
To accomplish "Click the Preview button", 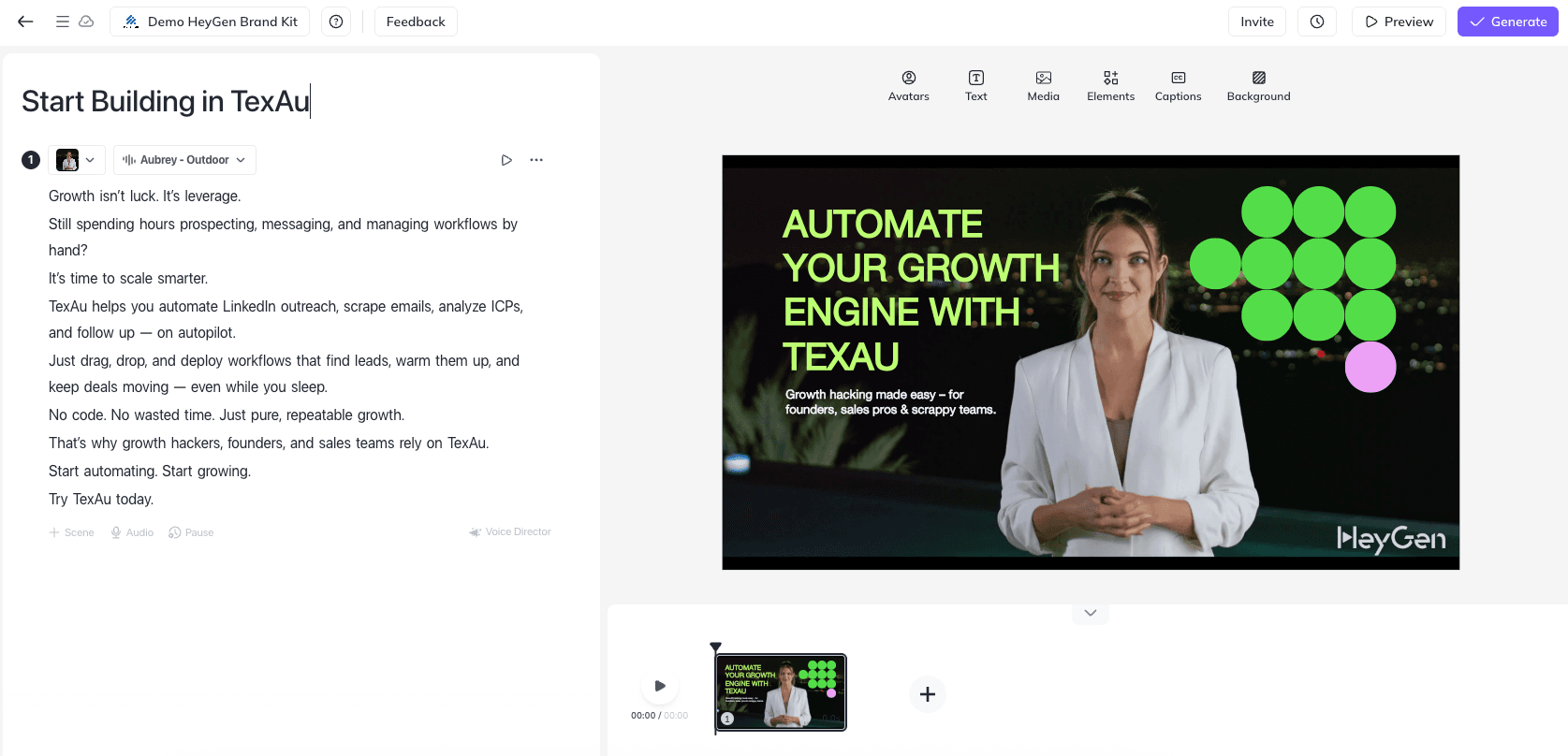I will 1399,22.
